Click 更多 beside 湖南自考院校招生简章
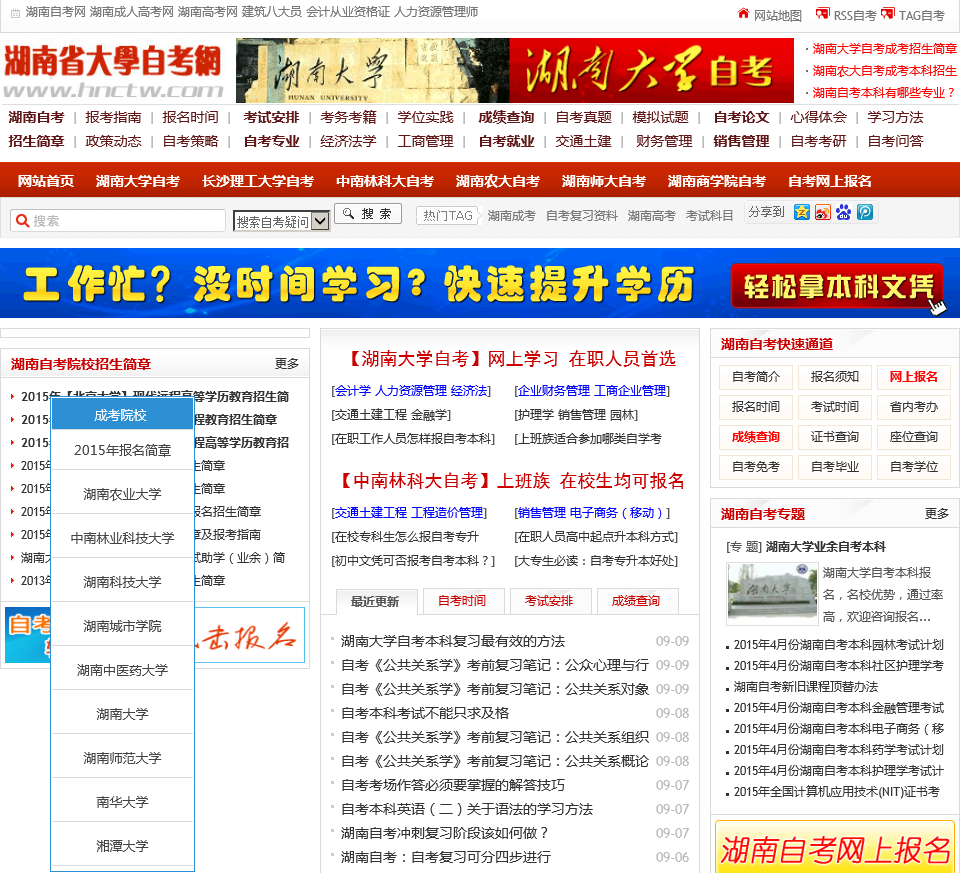Screen dimensions: 960x873 287,364
